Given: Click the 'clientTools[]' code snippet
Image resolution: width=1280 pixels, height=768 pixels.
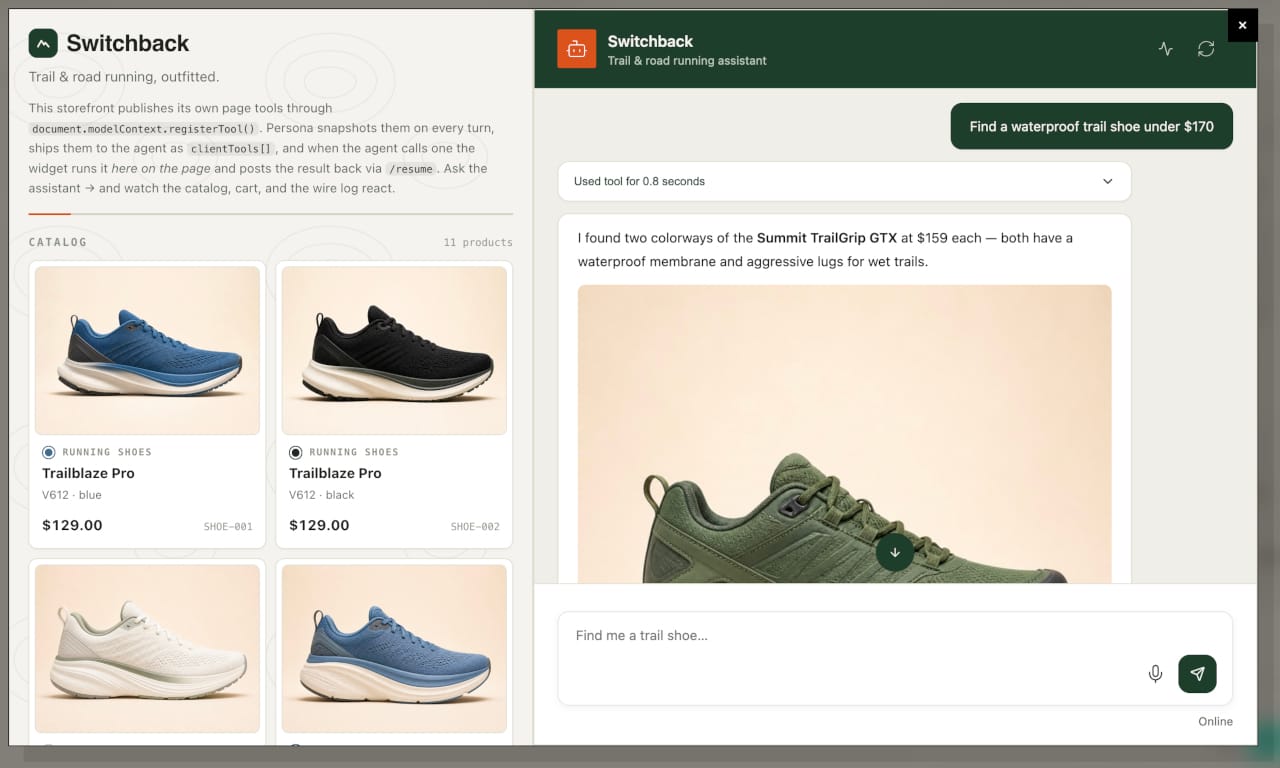Looking at the screenshot, I should pos(233,149).
